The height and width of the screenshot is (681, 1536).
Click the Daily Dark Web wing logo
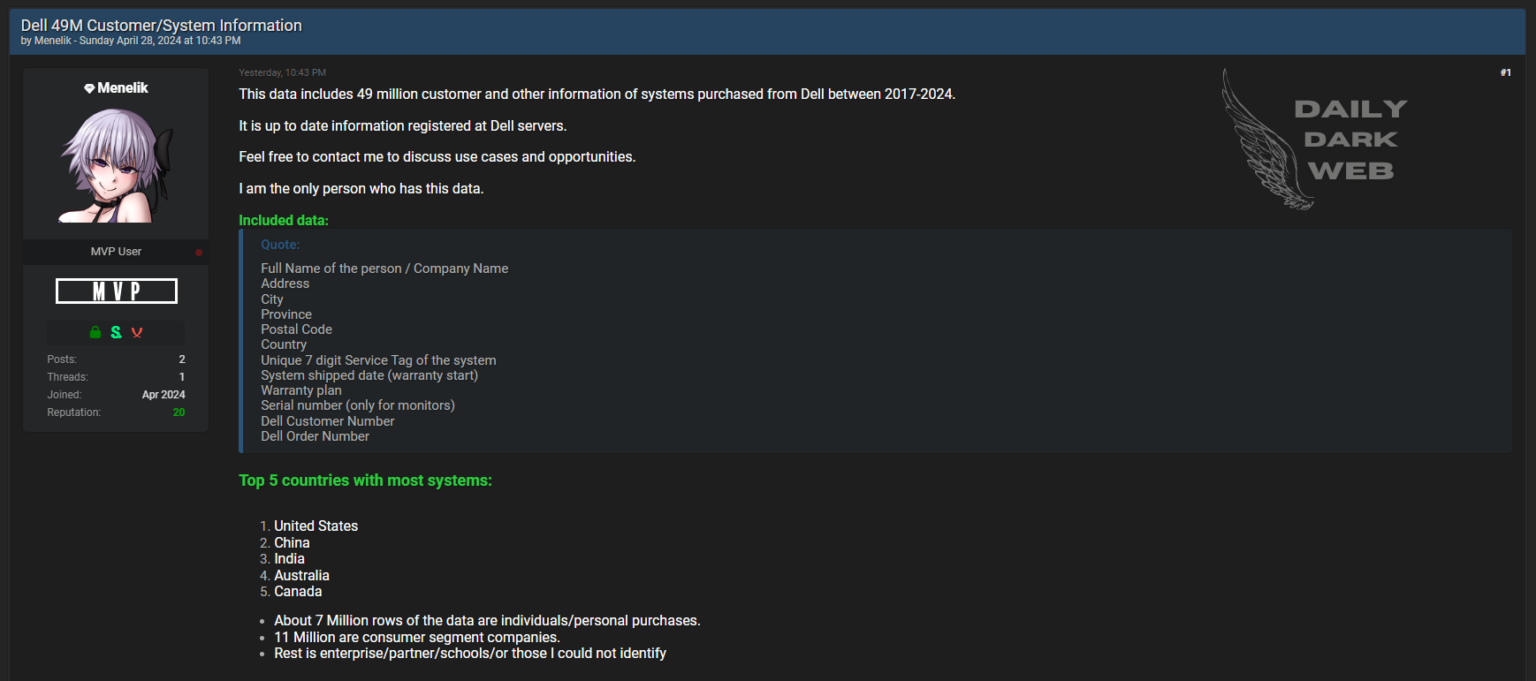[x=1311, y=139]
